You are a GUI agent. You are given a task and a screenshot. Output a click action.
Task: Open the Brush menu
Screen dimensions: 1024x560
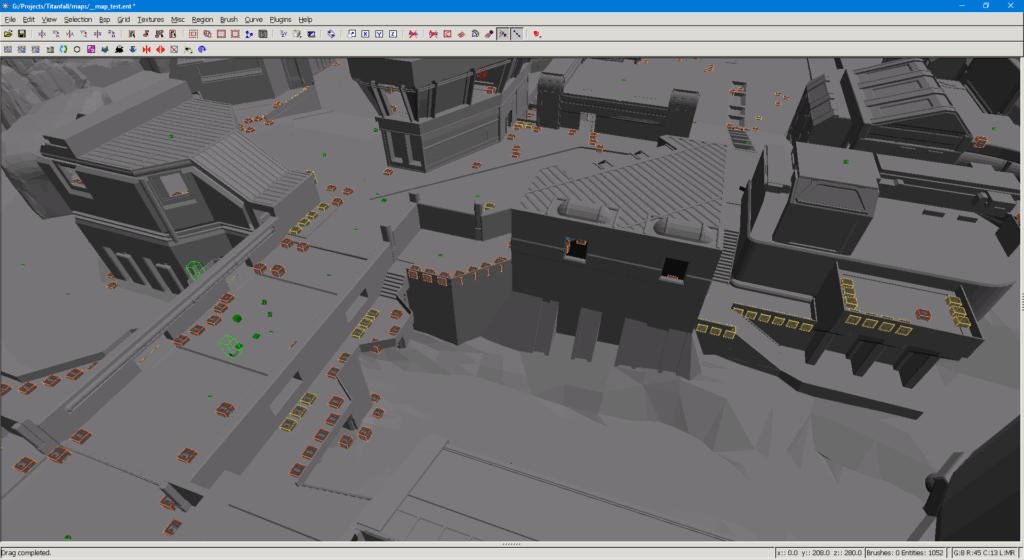click(x=229, y=20)
